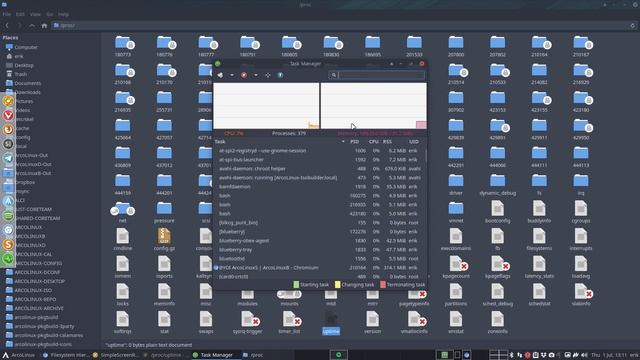The height and width of the screenshot is (360, 640).
Task: Open the Go menu in file manager
Action: pyautogui.click(x=49, y=14)
